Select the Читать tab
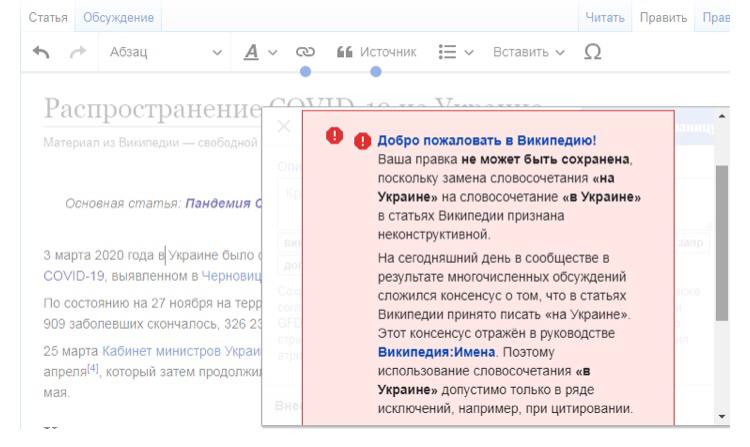The width and height of the screenshot is (750, 447). [x=605, y=18]
